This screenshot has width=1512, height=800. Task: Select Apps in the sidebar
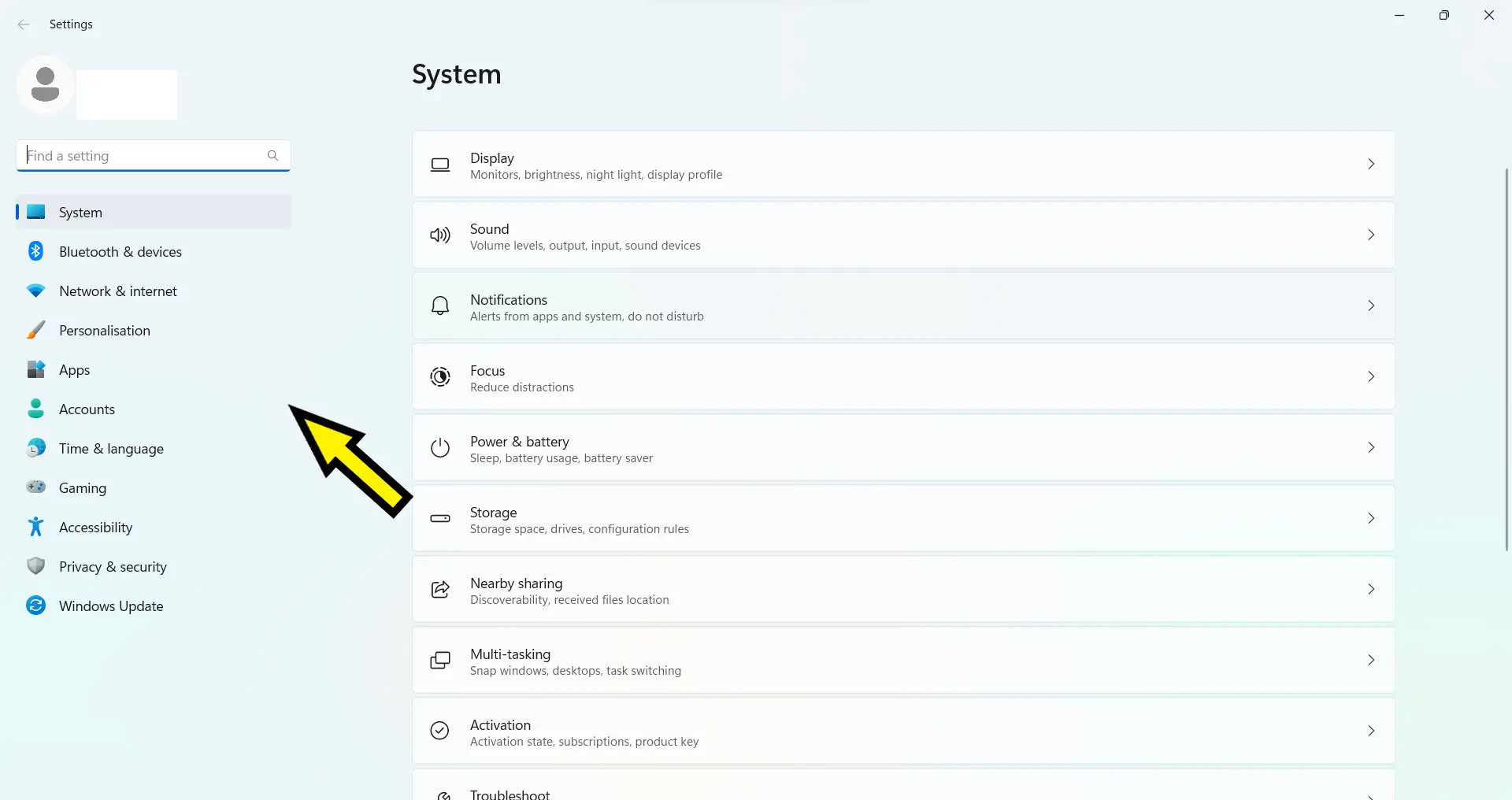[75, 370]
